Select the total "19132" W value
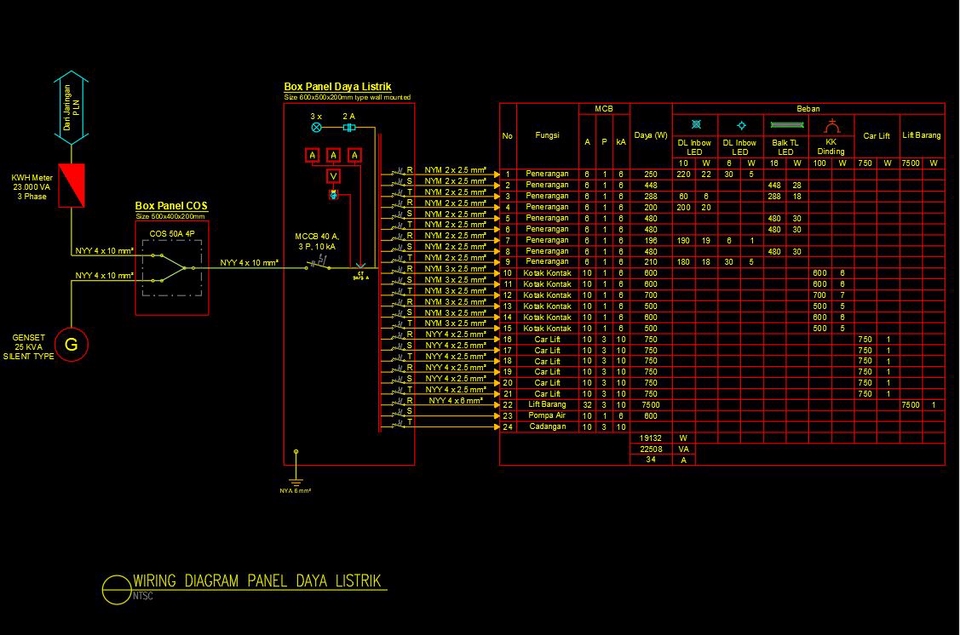The width and height of the screenshot is (960, 635). click(651, 438)
